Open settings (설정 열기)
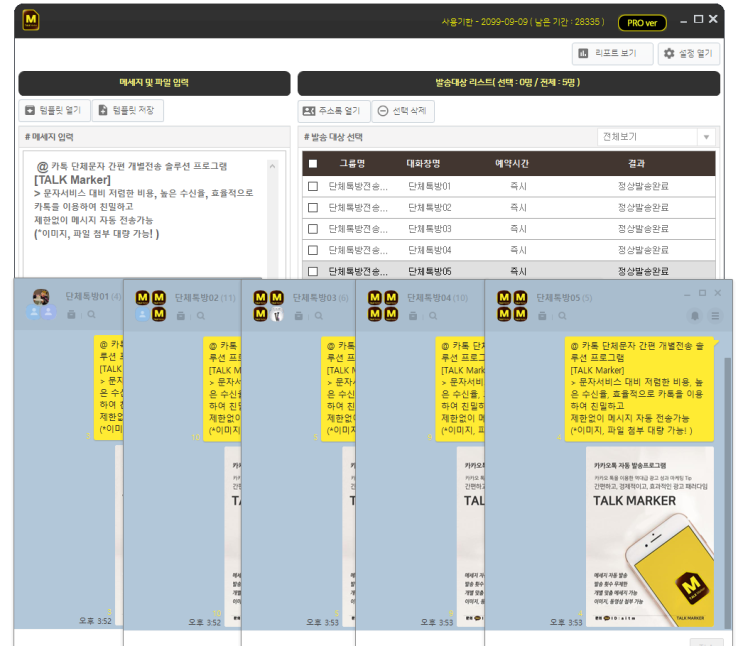This screenshot has width=743, height=646. click(689, 53)
